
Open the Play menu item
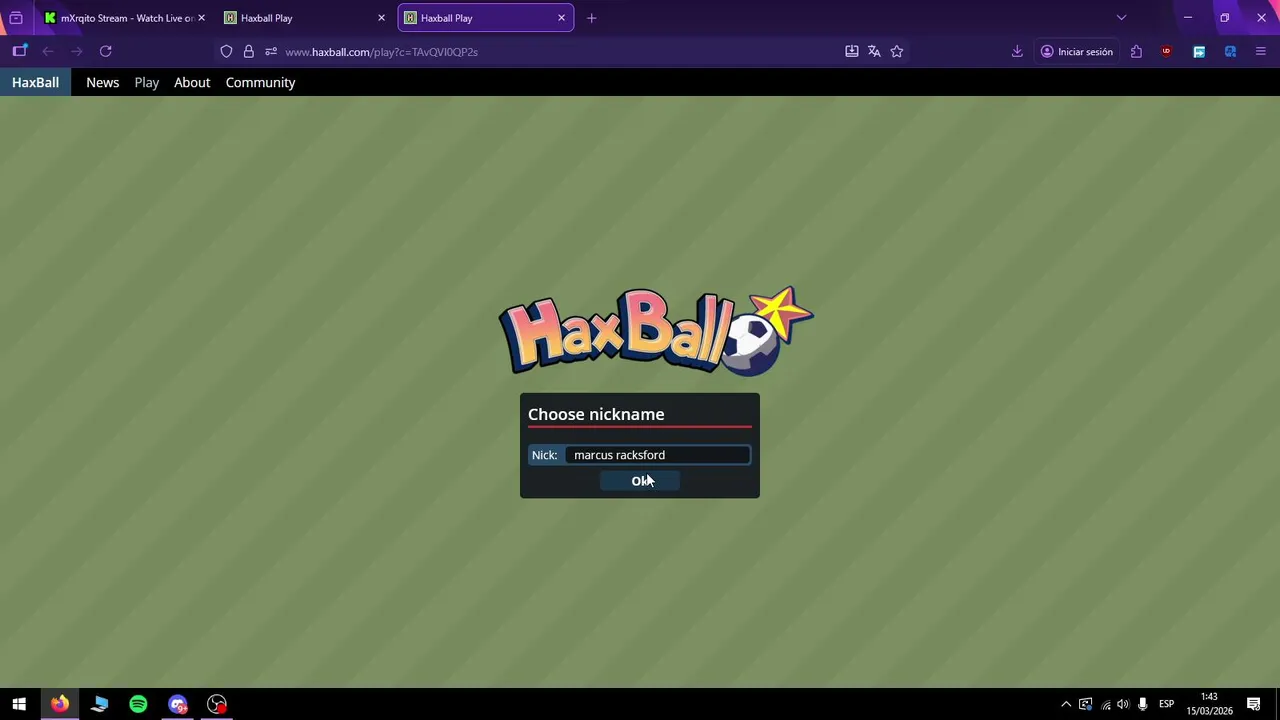click(x=147, y=82)
